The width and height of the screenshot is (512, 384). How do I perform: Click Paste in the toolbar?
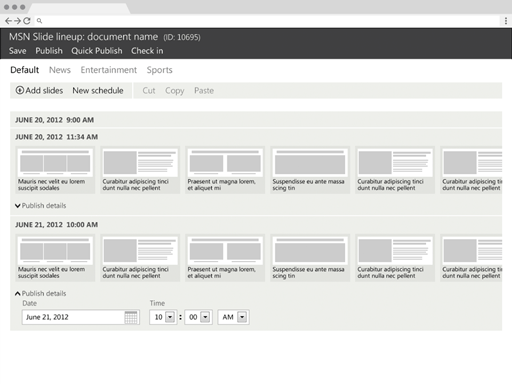tap(204, 90)
